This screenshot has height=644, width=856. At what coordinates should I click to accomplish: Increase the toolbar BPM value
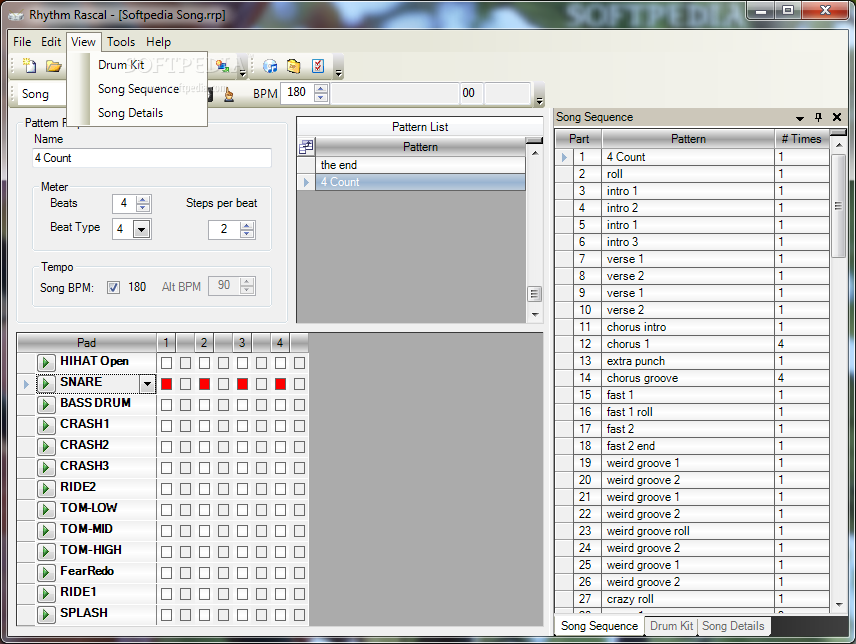click(x=321, y=89)
